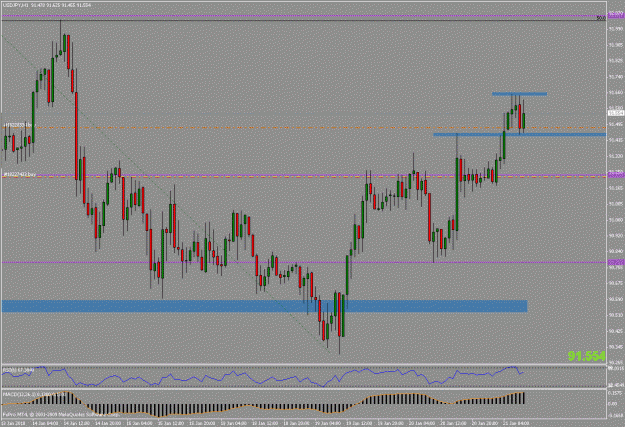Image resolution: width=625 pixels, height=427 pixels.
Task: Click the tallest red candlestick of the sharp drop
Action: pyautogui.click(x=77, y=136)
